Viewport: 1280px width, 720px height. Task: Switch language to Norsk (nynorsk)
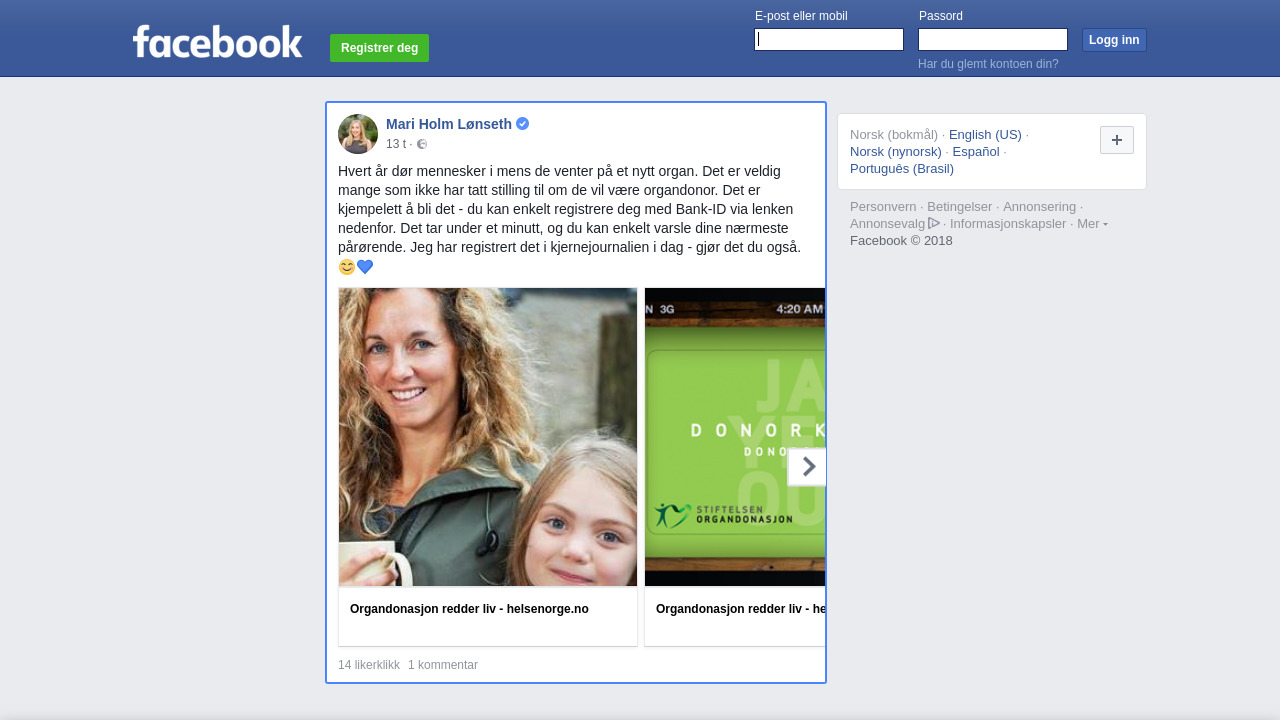(x=896, y=151)
